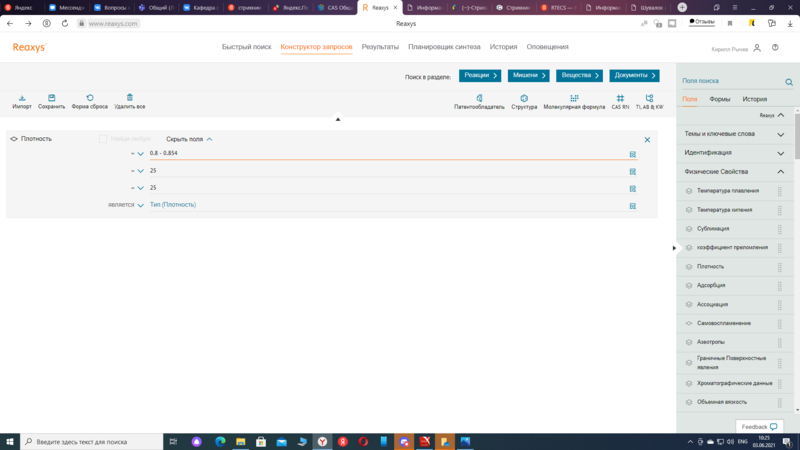Open the Структура structure editor icon
This screenshot has width=800, height=450.
click(524, 98)
